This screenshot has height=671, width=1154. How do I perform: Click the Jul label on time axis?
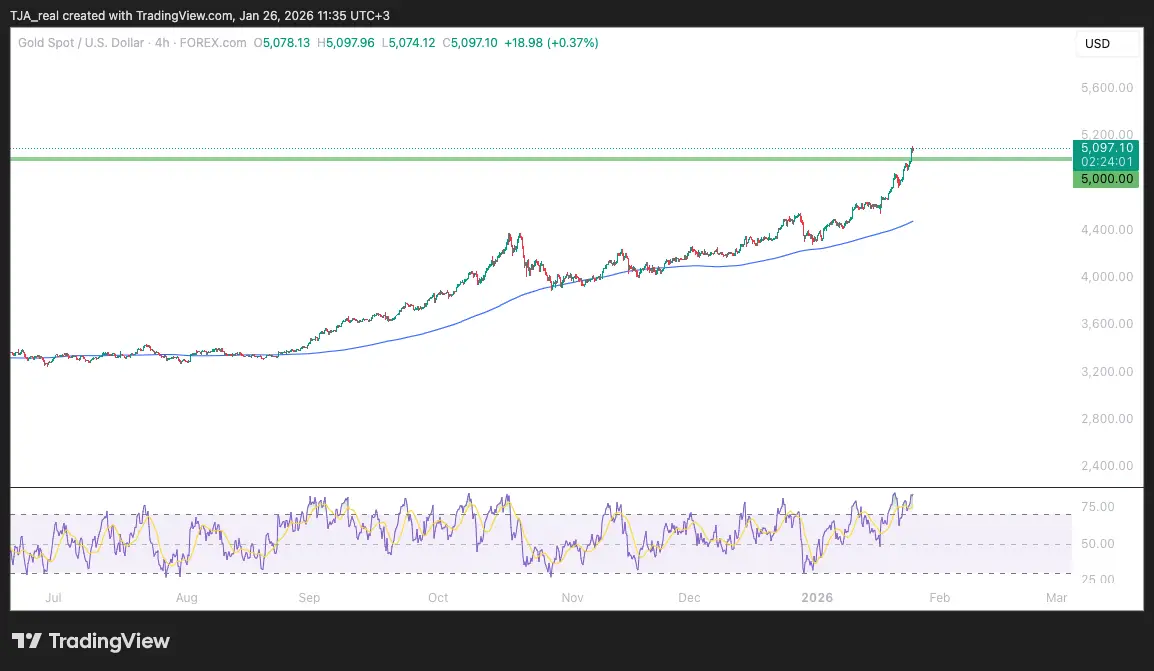pyautogui.click(x=54, y=598)
